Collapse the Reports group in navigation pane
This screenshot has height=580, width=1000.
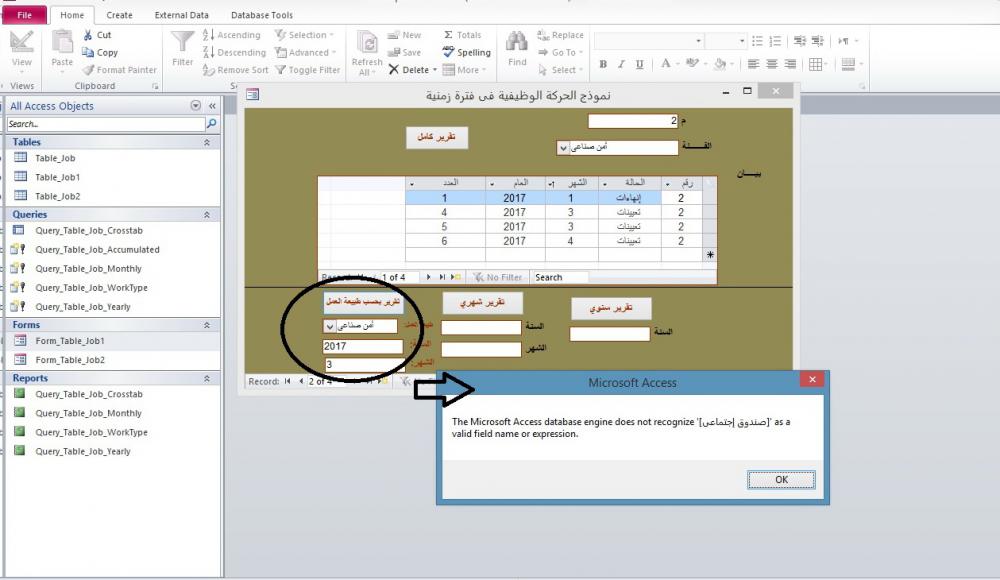tap(207, 378)
